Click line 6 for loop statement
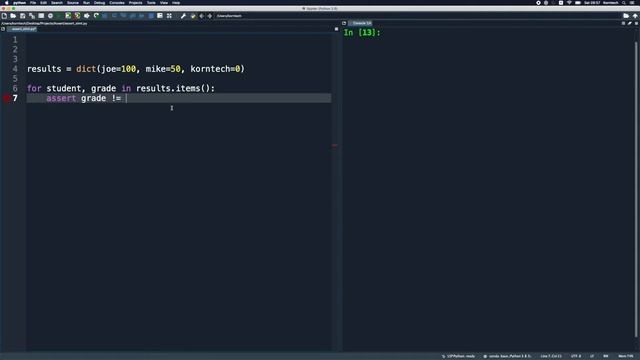This screenshot has width=640, height=360. (121, 89)
